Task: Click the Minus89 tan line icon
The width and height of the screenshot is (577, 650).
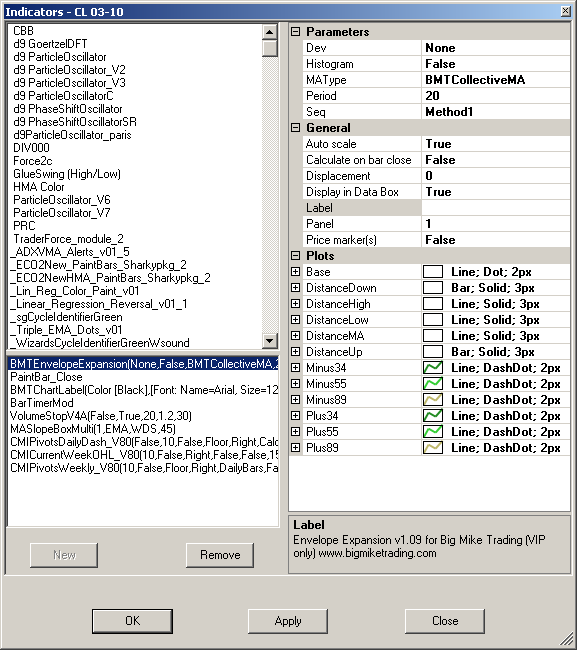Action: coord(433,400)
